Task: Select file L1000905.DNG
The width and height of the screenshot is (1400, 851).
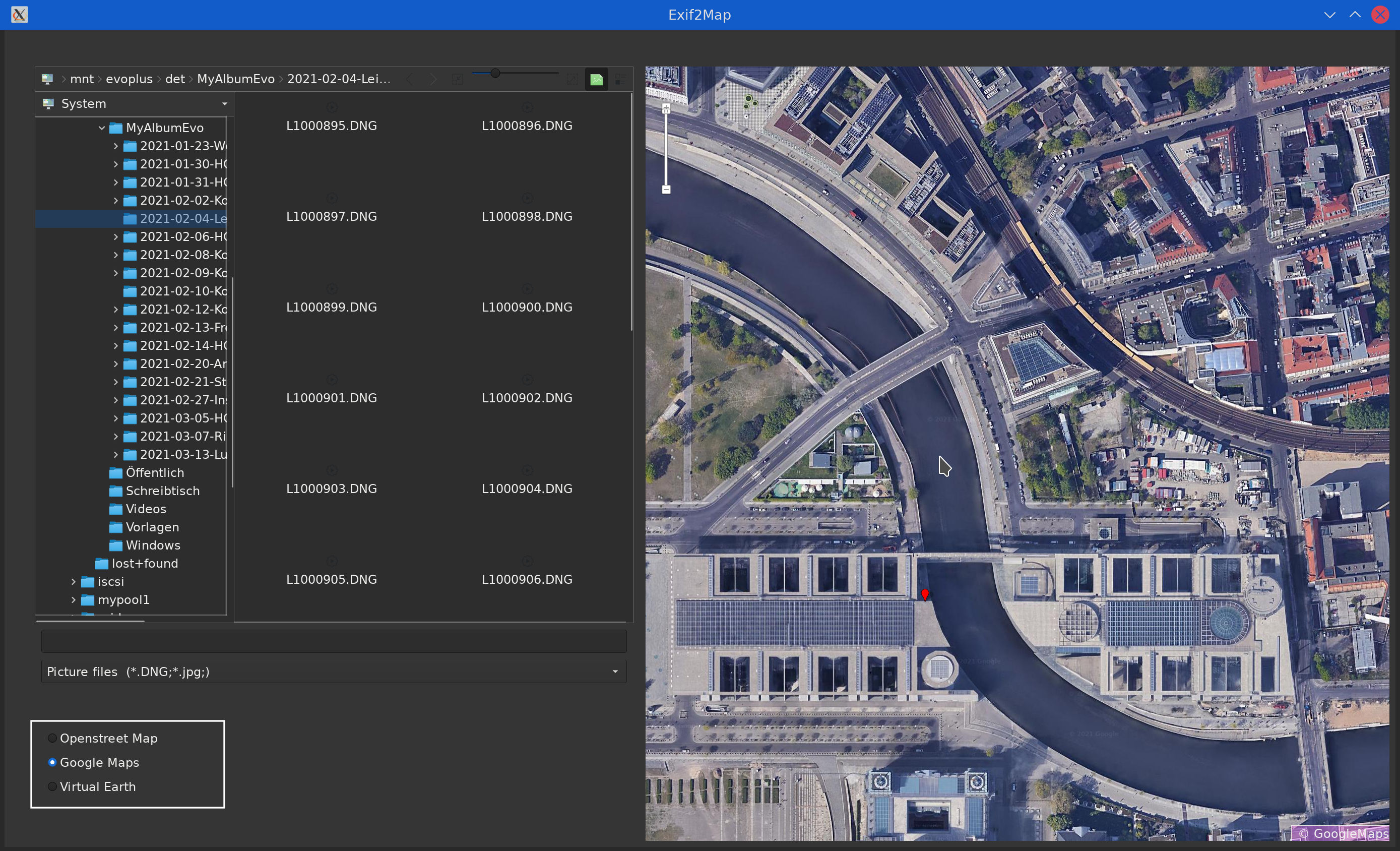Action: (x=332, y=580)
